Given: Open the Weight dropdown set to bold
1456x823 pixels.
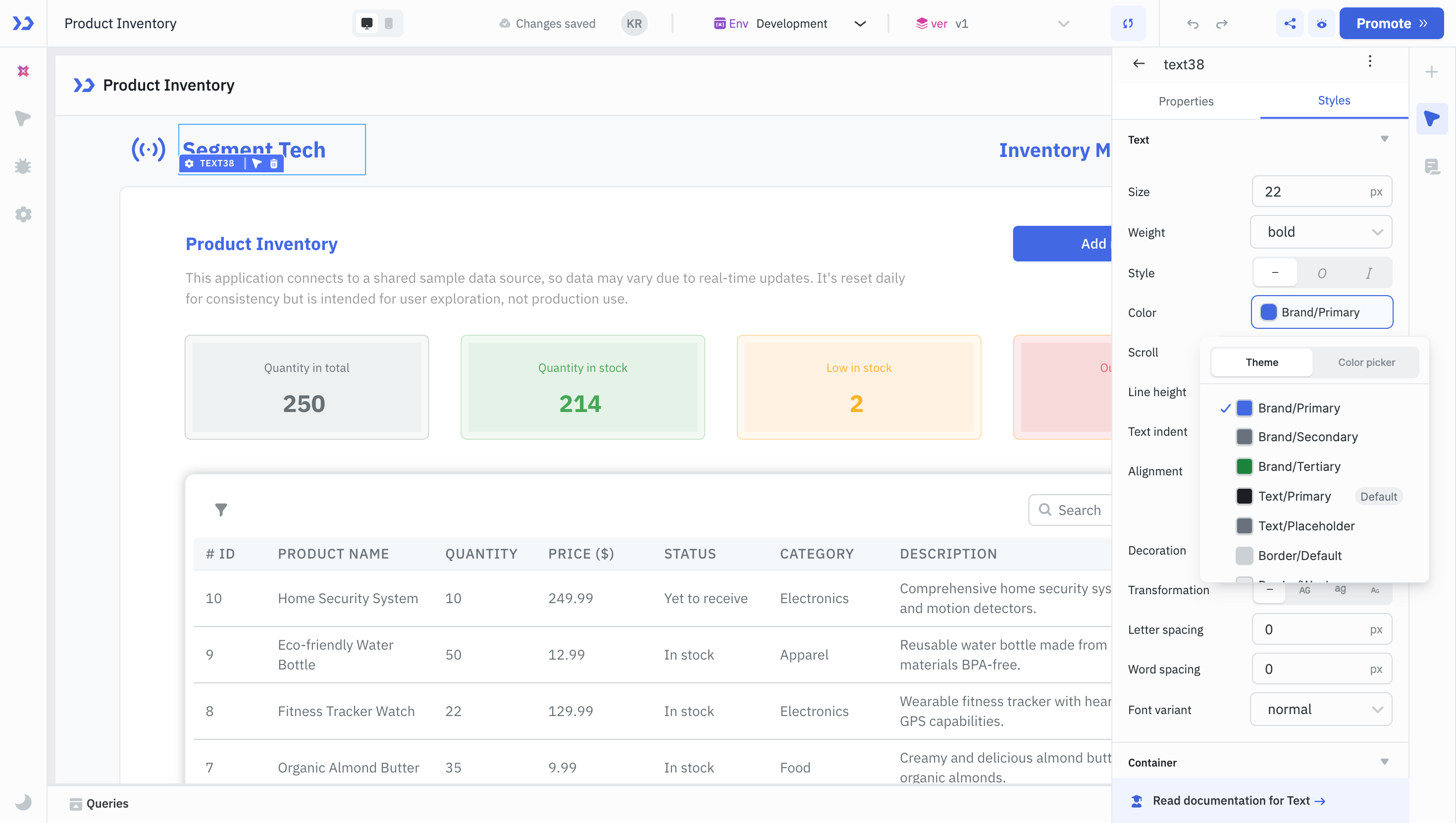Looking at the screenshot, I should coord(1321,232).
